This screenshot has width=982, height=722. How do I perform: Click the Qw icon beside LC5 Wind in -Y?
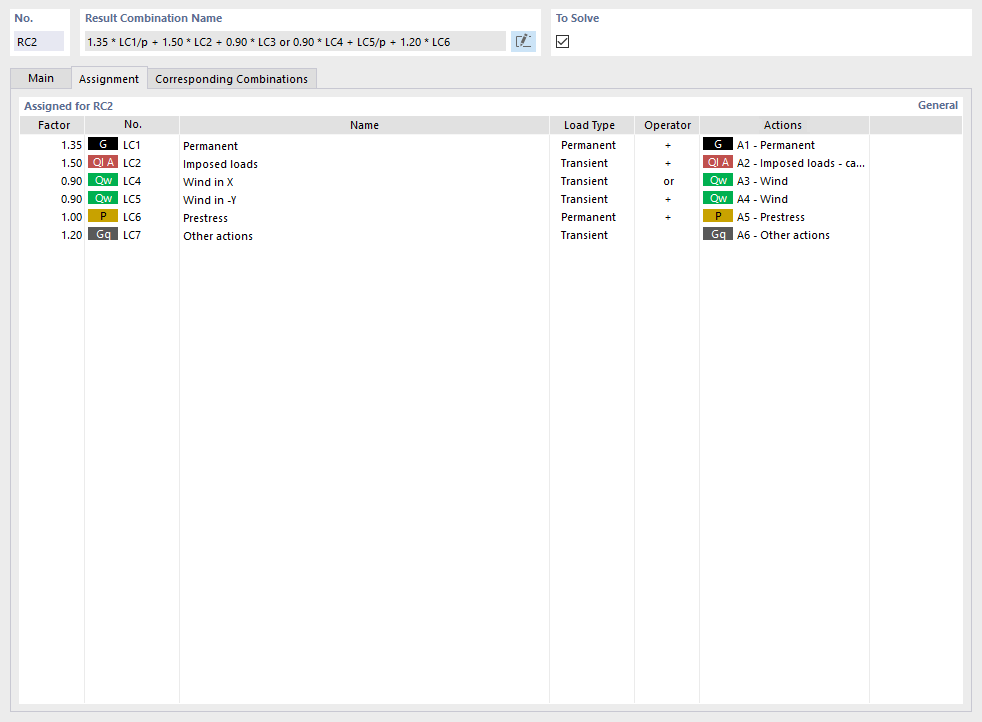point(103,198)
